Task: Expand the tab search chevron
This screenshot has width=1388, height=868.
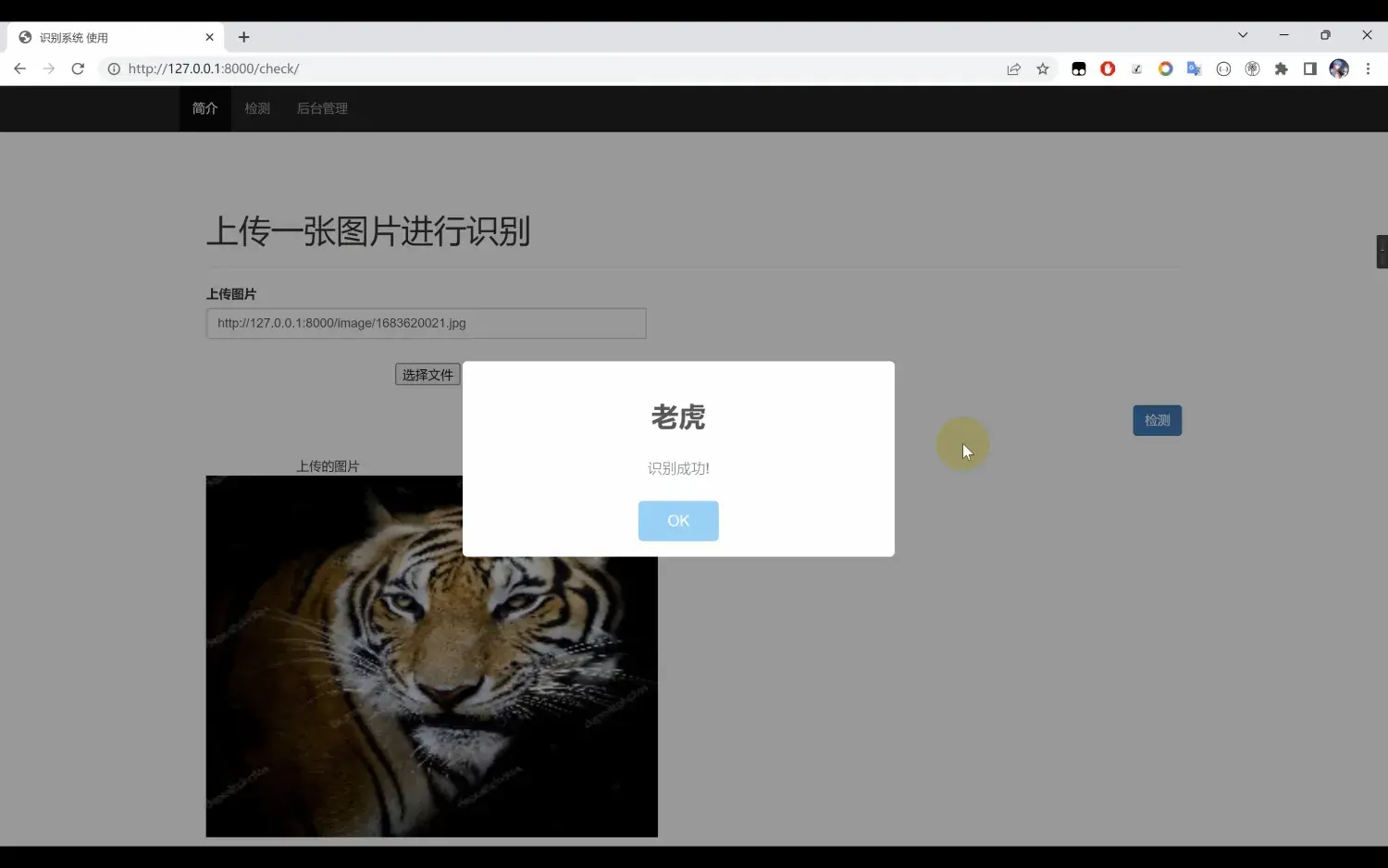Action: [1243, 35]
